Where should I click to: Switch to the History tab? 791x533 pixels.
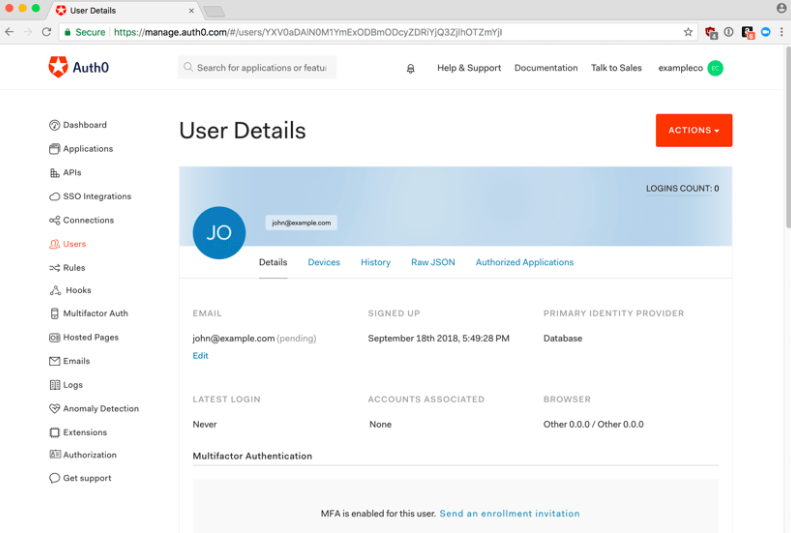[375, 262]
